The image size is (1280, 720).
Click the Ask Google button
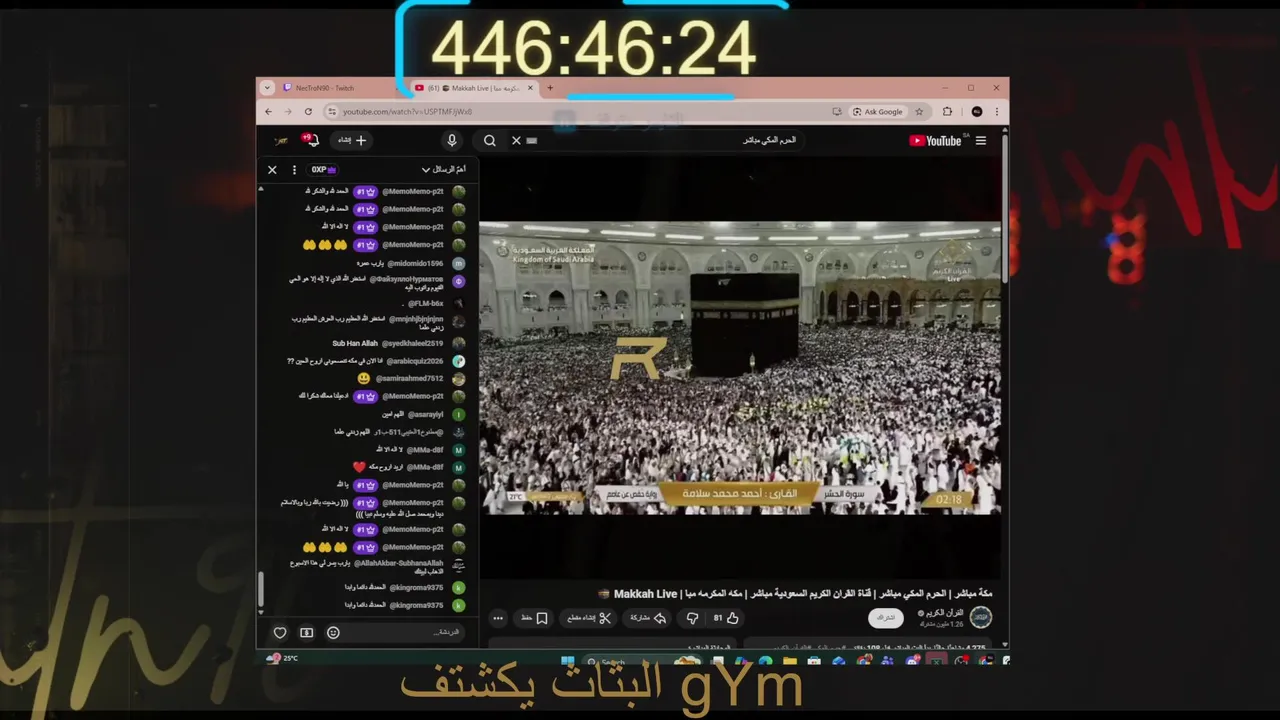pos(878,111)
